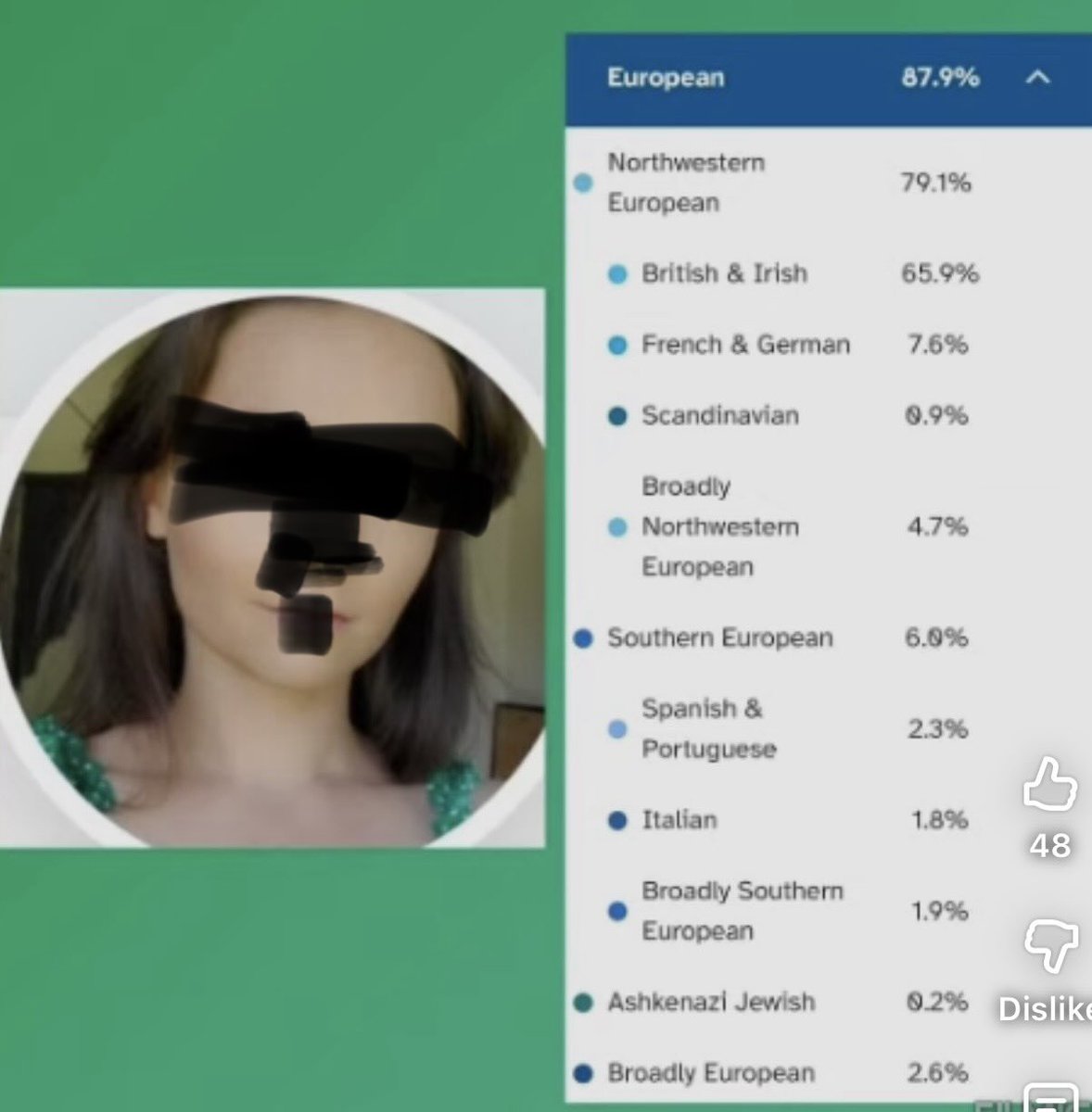Click the 2.3% value

click(937, 728)
